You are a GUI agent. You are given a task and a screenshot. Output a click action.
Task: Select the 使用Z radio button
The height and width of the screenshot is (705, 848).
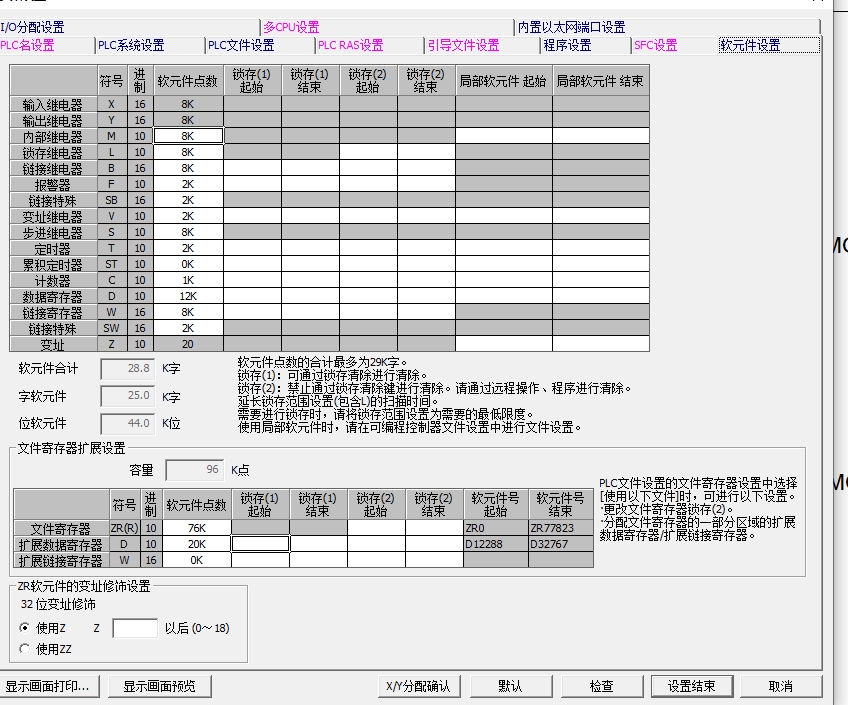(x=26, y=628)
